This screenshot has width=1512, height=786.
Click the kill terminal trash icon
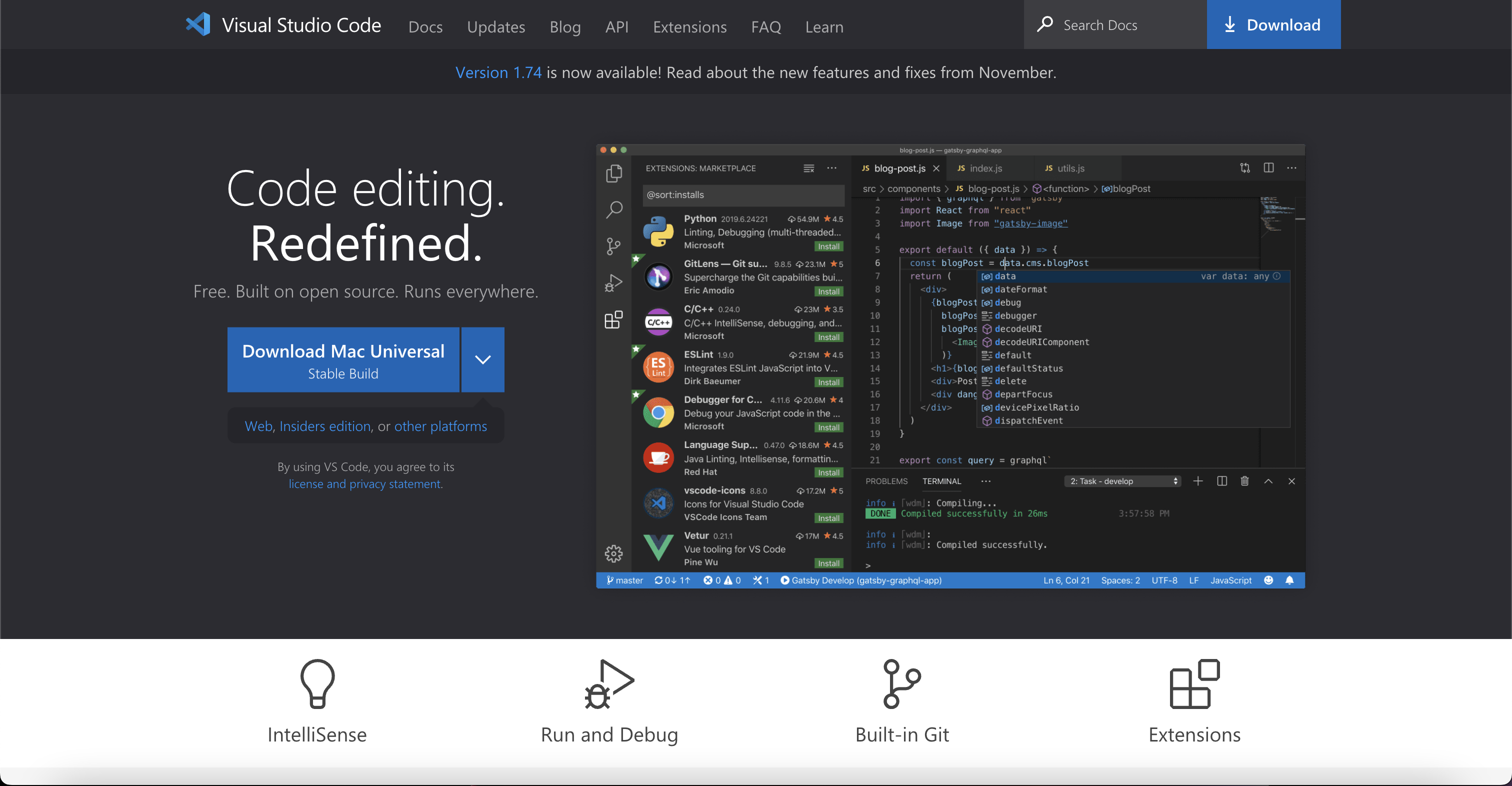pos(1244,481)
